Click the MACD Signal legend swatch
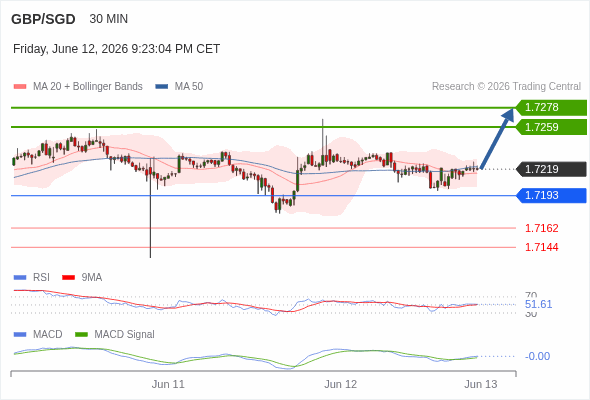This screenshot has width=590, height=400. pos(81,335)
